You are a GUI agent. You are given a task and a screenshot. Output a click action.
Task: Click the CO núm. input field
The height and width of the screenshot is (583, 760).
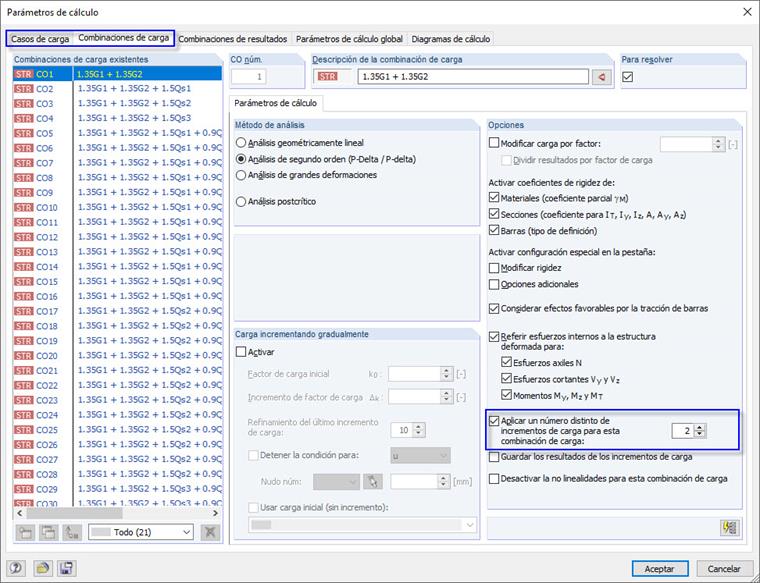click(249, 77)
